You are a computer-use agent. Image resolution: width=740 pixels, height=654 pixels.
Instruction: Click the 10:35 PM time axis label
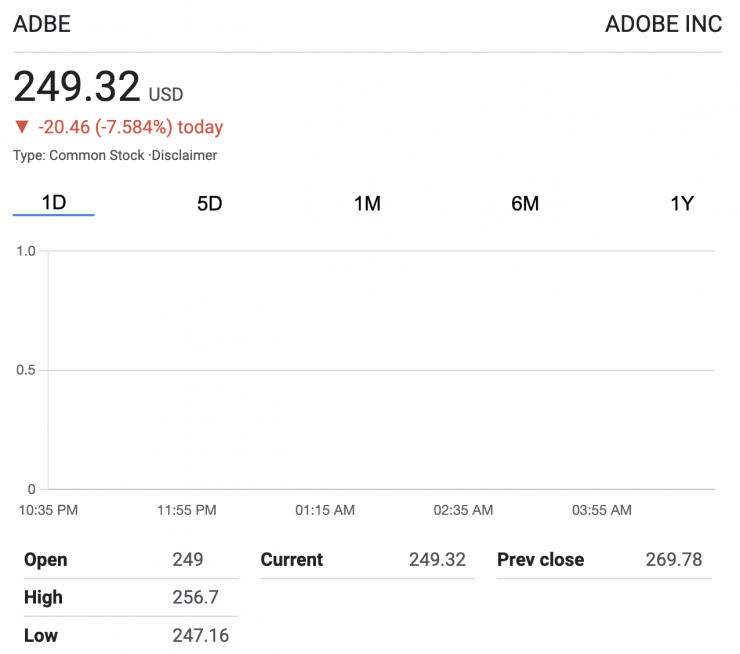[48, 510]
